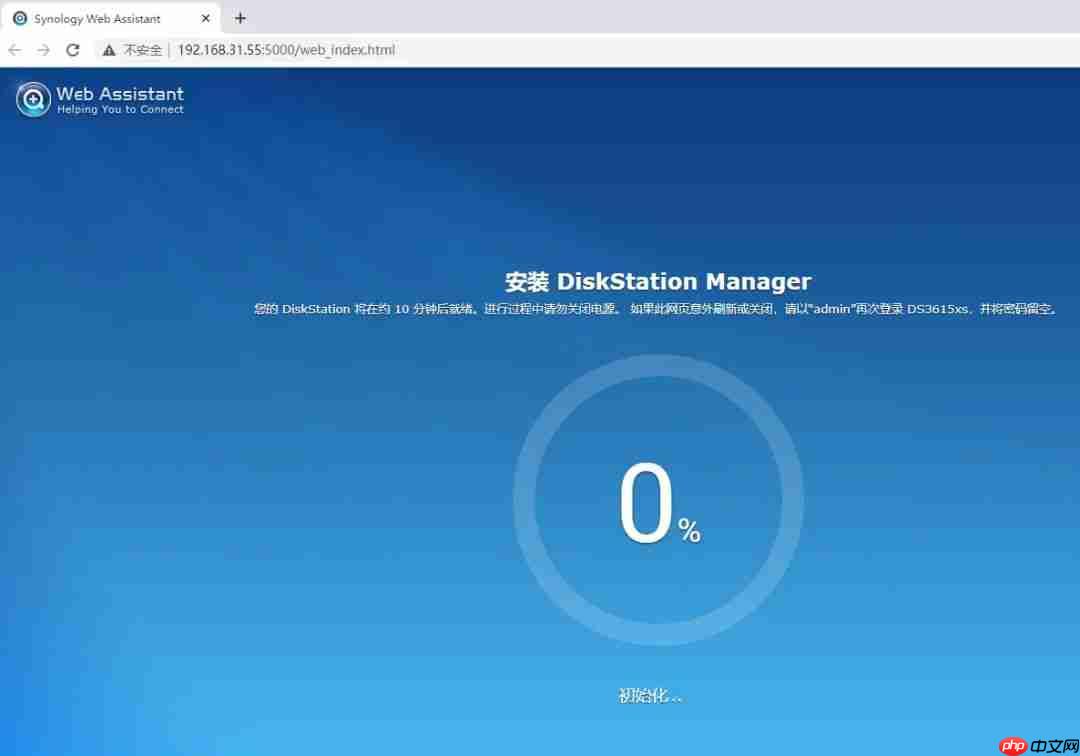Image resolution: width=1080 pixels, height=756 pixels.
Task: Switch to the Synology Web Assistant tab
Action: click(x=110, y=18)
